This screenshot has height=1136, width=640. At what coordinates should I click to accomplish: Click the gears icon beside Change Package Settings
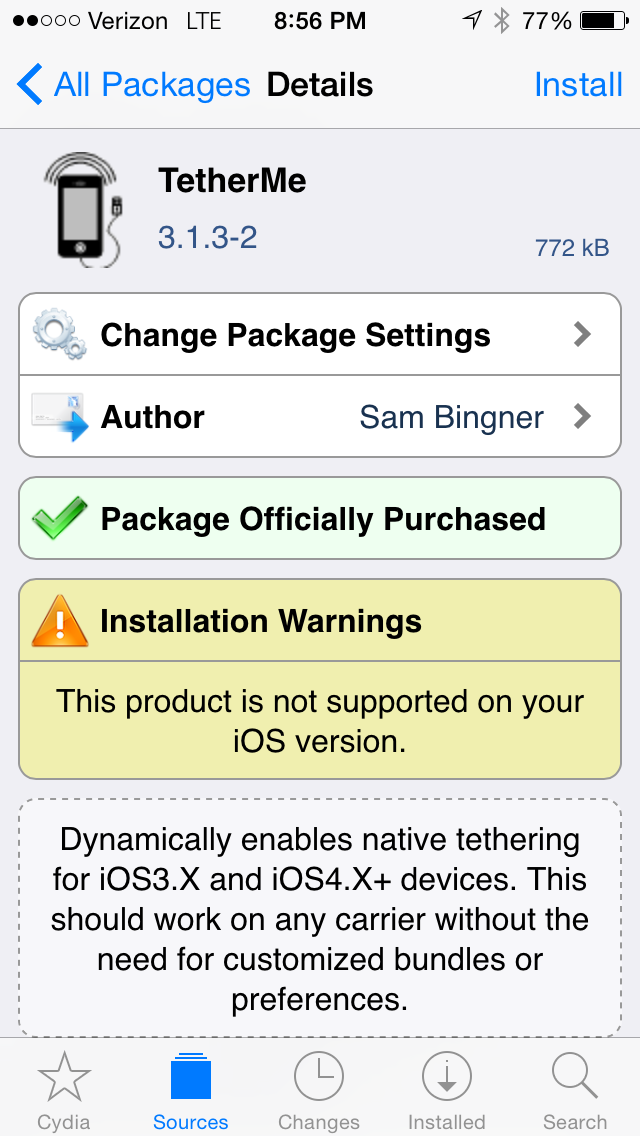coord(59,334)
